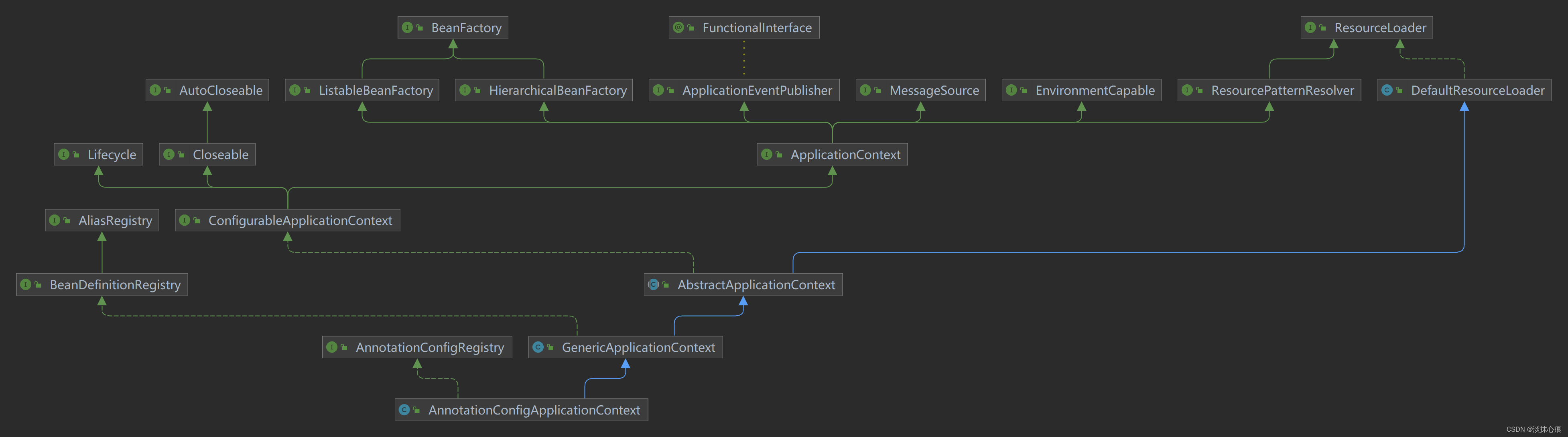Select the AnnotationConfigApplicationContext node label

tap(534, 410)
